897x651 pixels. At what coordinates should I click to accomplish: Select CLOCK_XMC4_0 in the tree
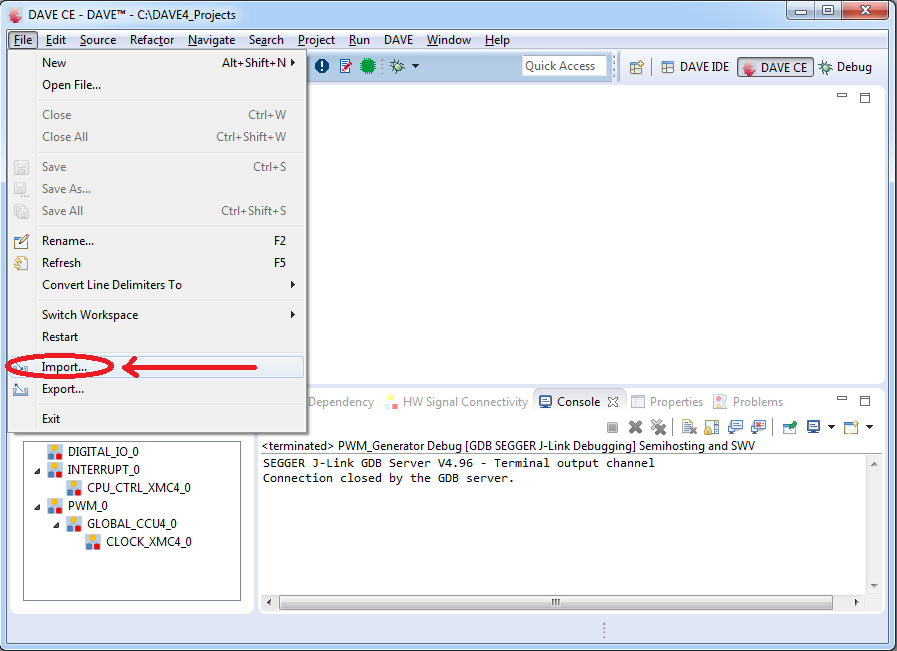point(149,542)
